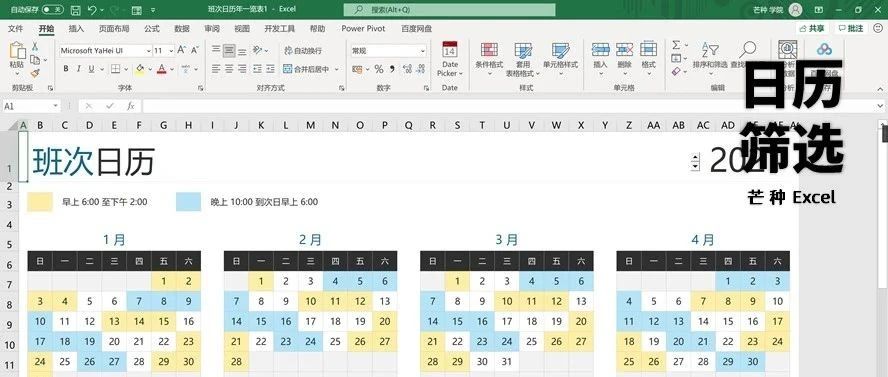Switch to the 公式 (Formulas) tab
888x377 pixels.
[x=152, y=28]
